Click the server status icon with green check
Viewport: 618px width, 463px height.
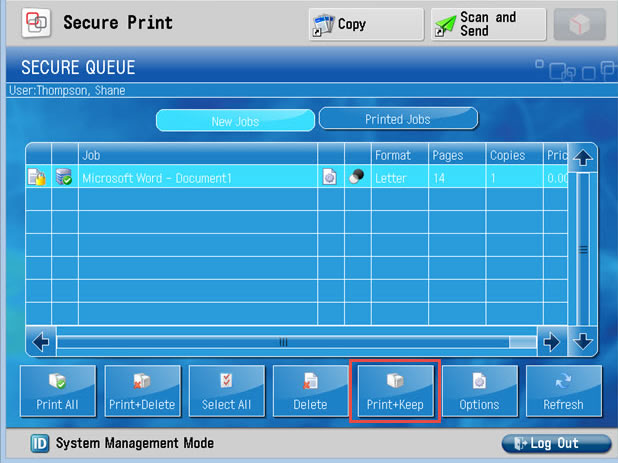[64, 177]
